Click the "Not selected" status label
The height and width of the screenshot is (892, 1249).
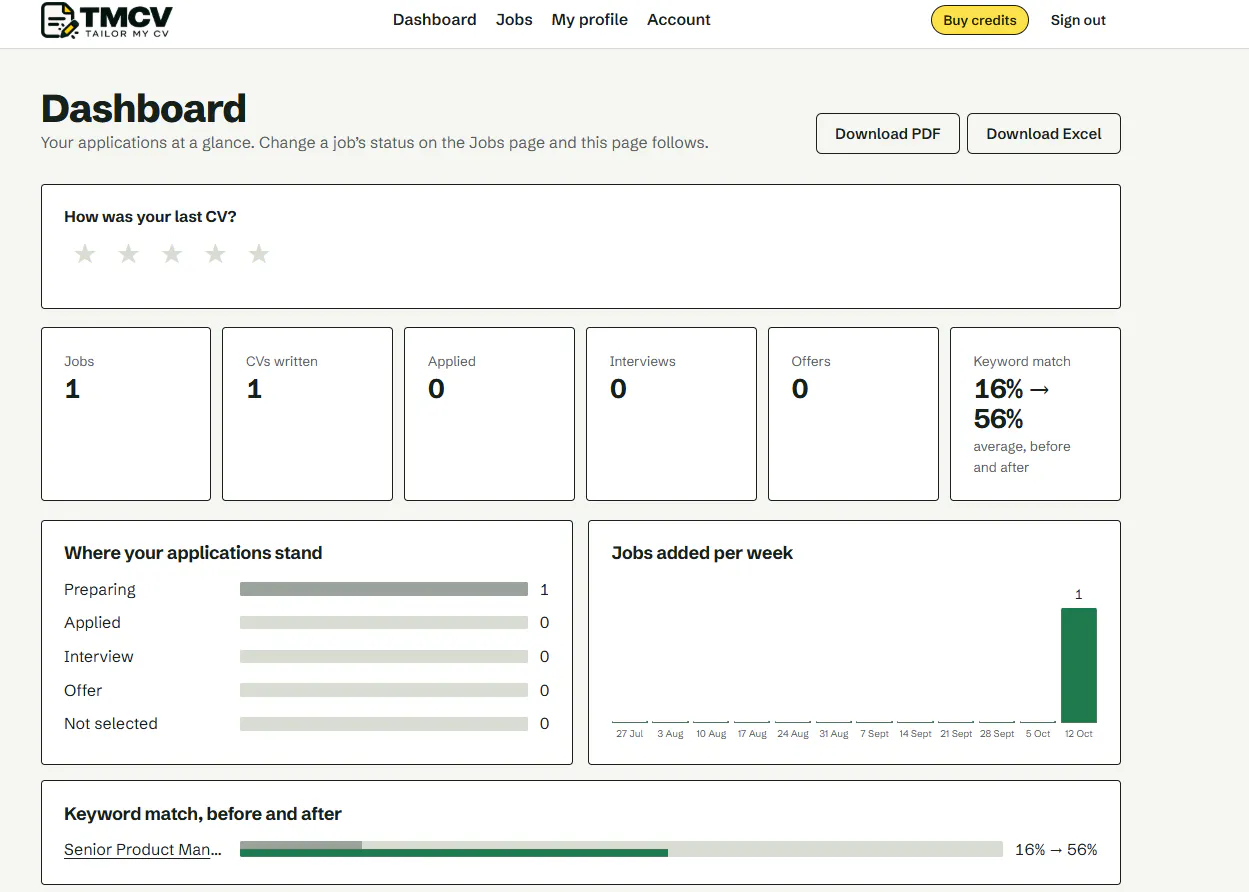point(111,724)
